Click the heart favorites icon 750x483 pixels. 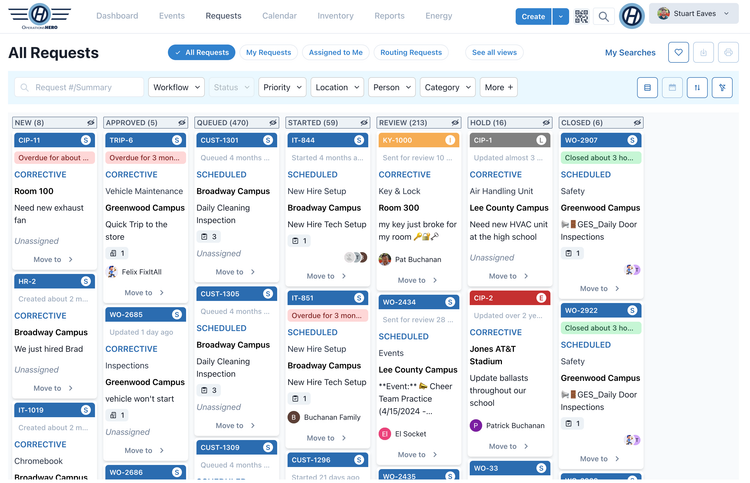[678, 52]
